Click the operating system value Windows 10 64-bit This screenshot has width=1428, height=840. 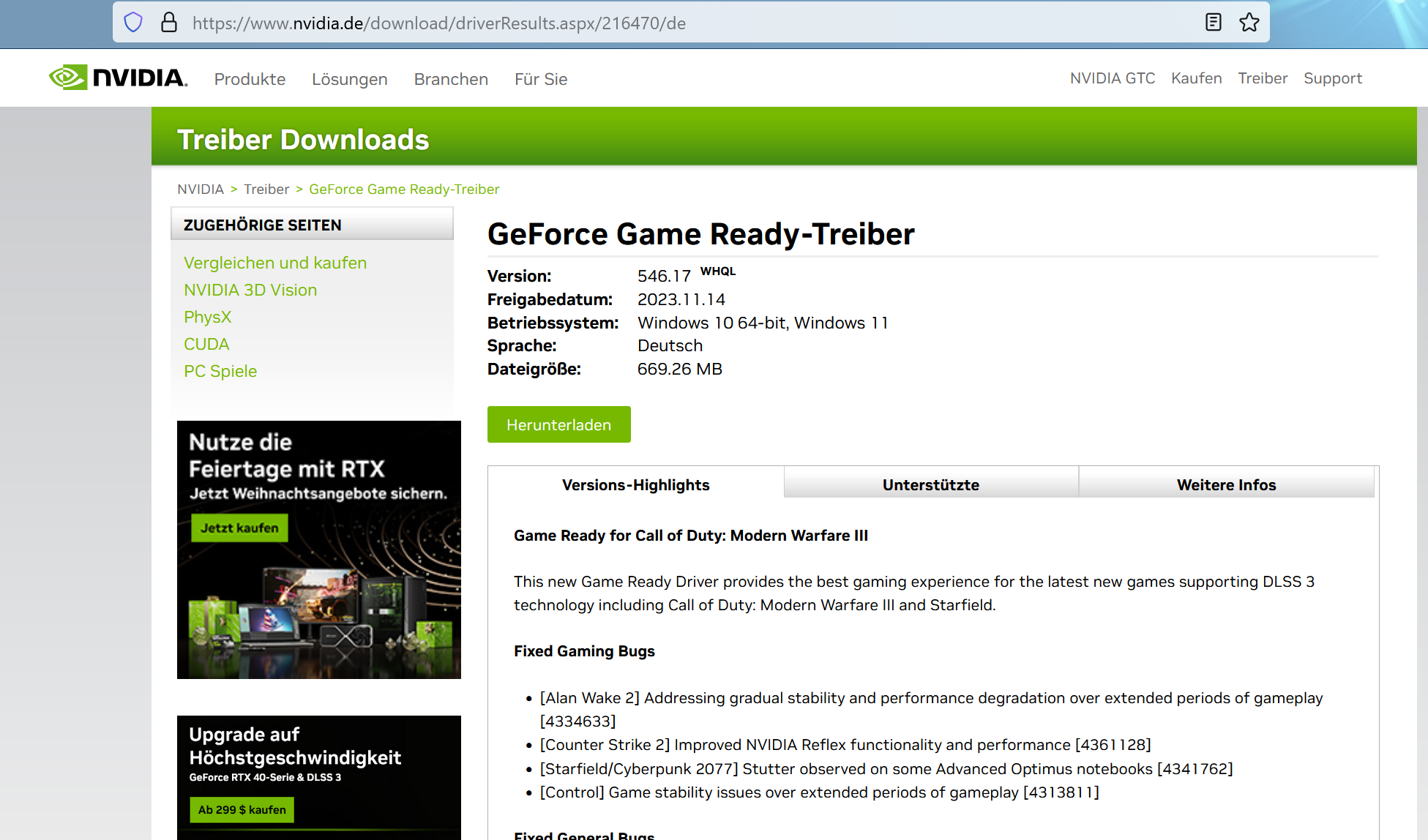763,323
